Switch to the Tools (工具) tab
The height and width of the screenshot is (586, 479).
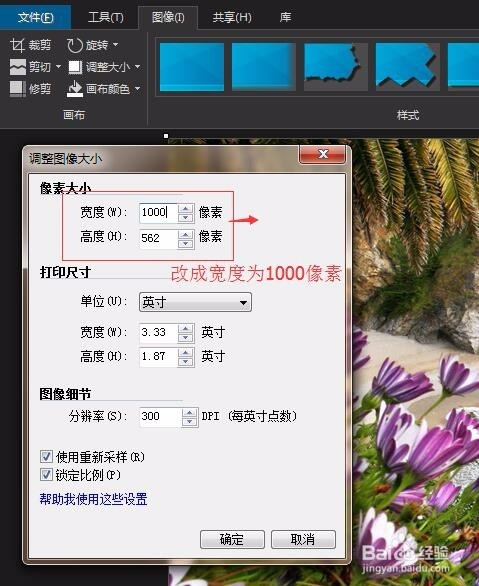(105, 17)
